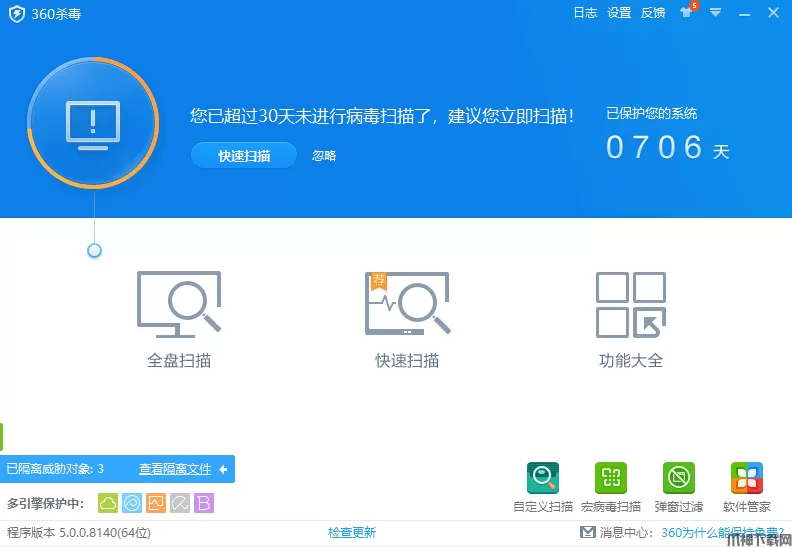The image size is (792, 547).
Task: Toggle the orange protection engine icon
Action: (156, 503)
